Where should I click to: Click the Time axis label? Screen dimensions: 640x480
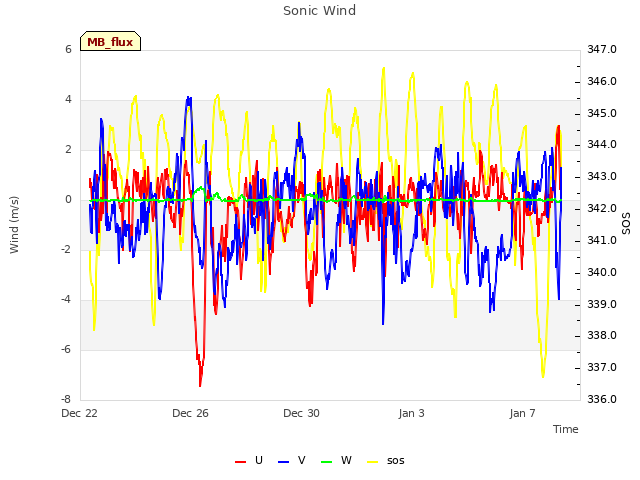(565, 429)
